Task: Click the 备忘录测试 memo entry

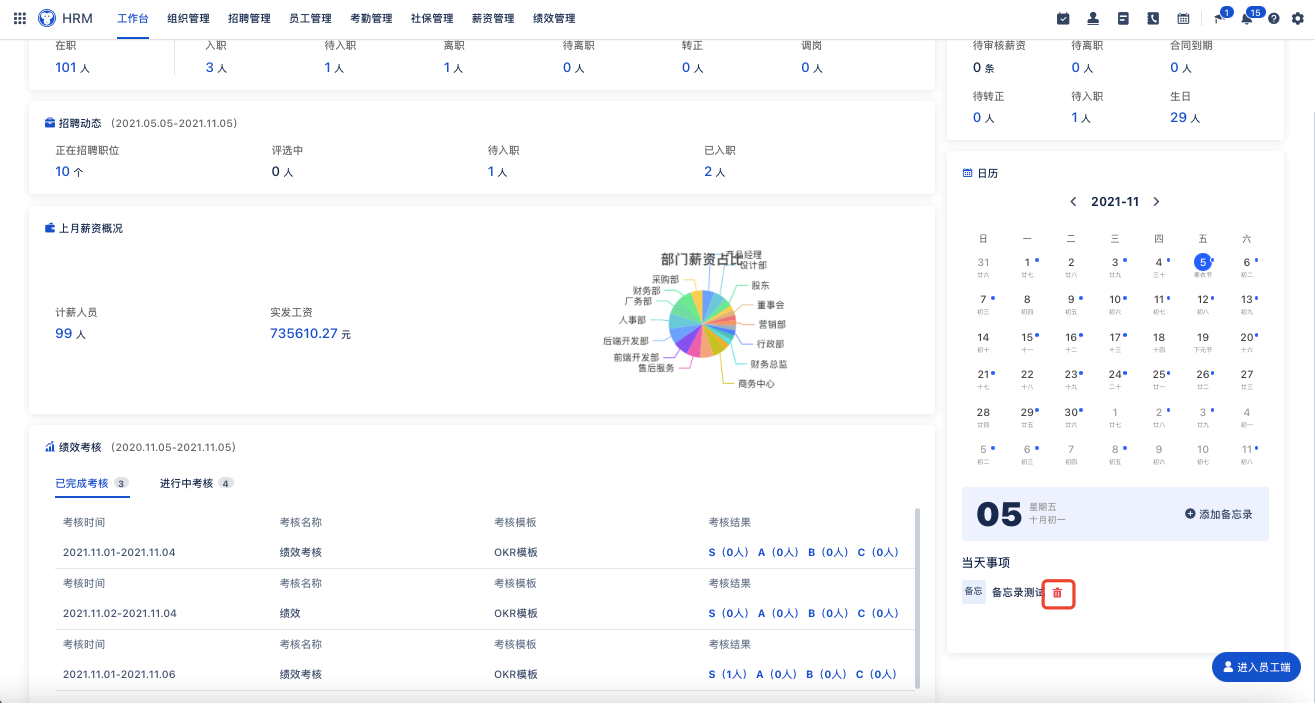Action: [1018, 592]
